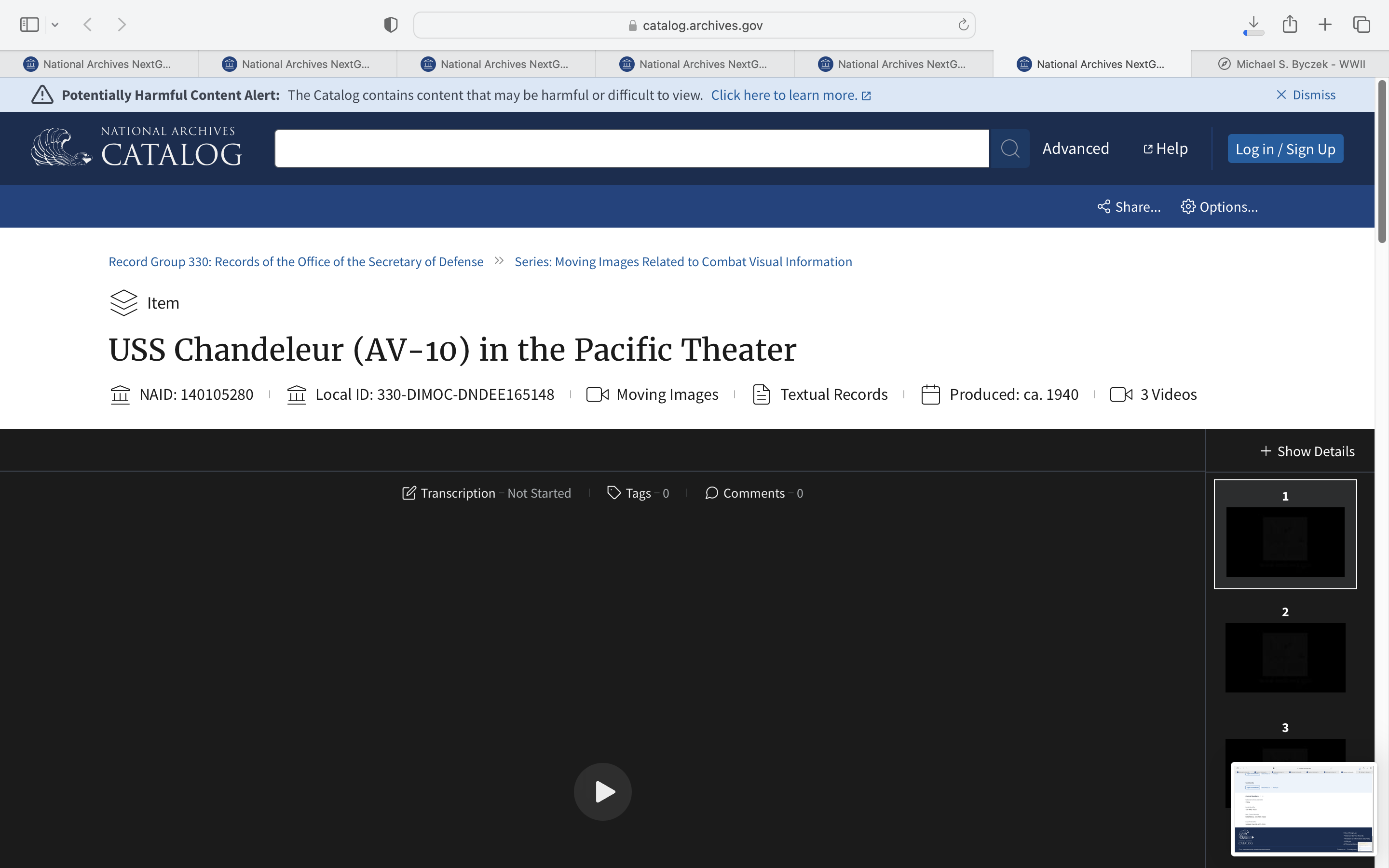1389x868 pixels.
Task: Click the Safari share sheet icon
Action: tap(1290, 24)
